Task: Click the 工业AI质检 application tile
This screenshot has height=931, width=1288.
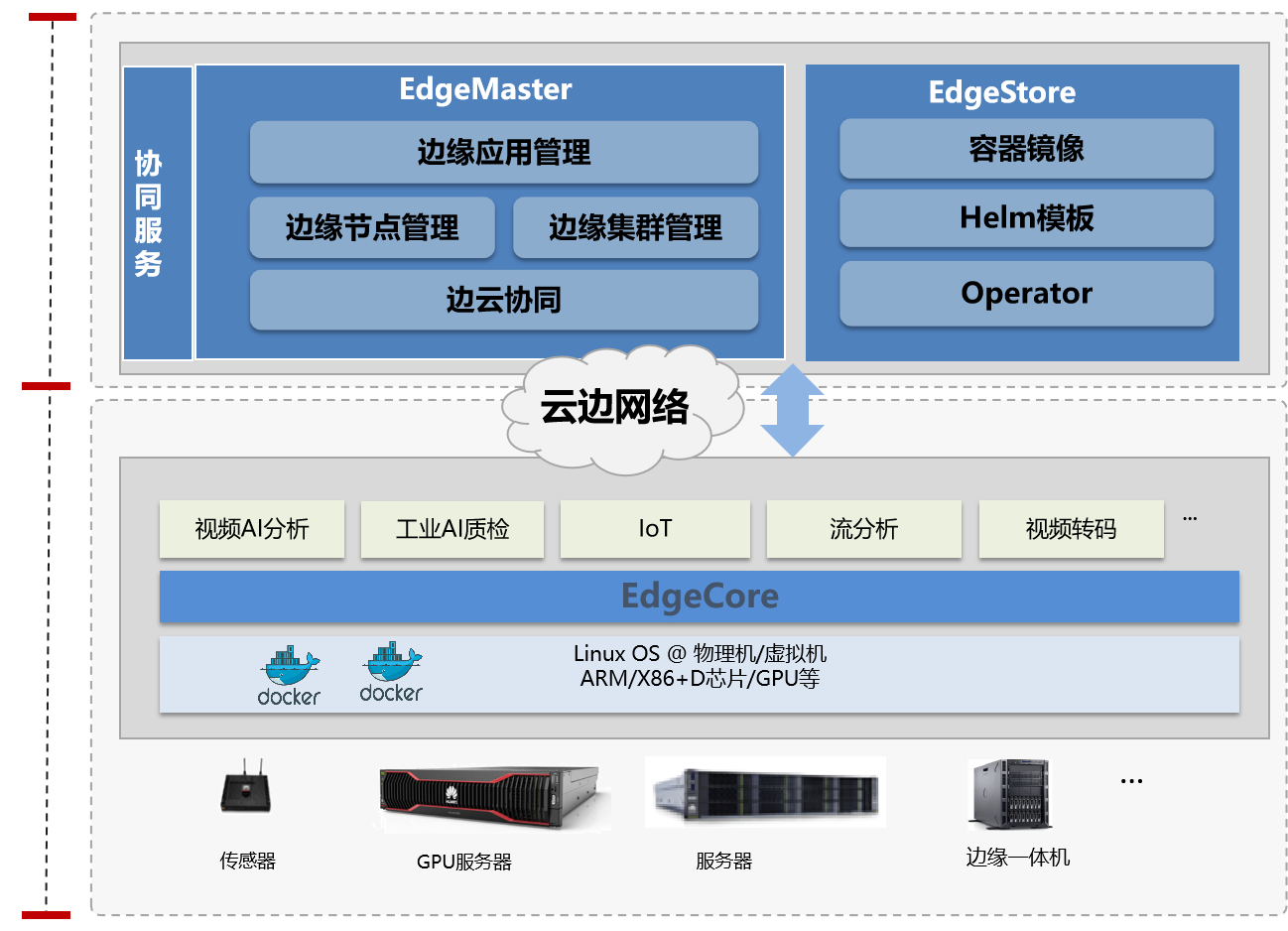Action: [452, 529]
